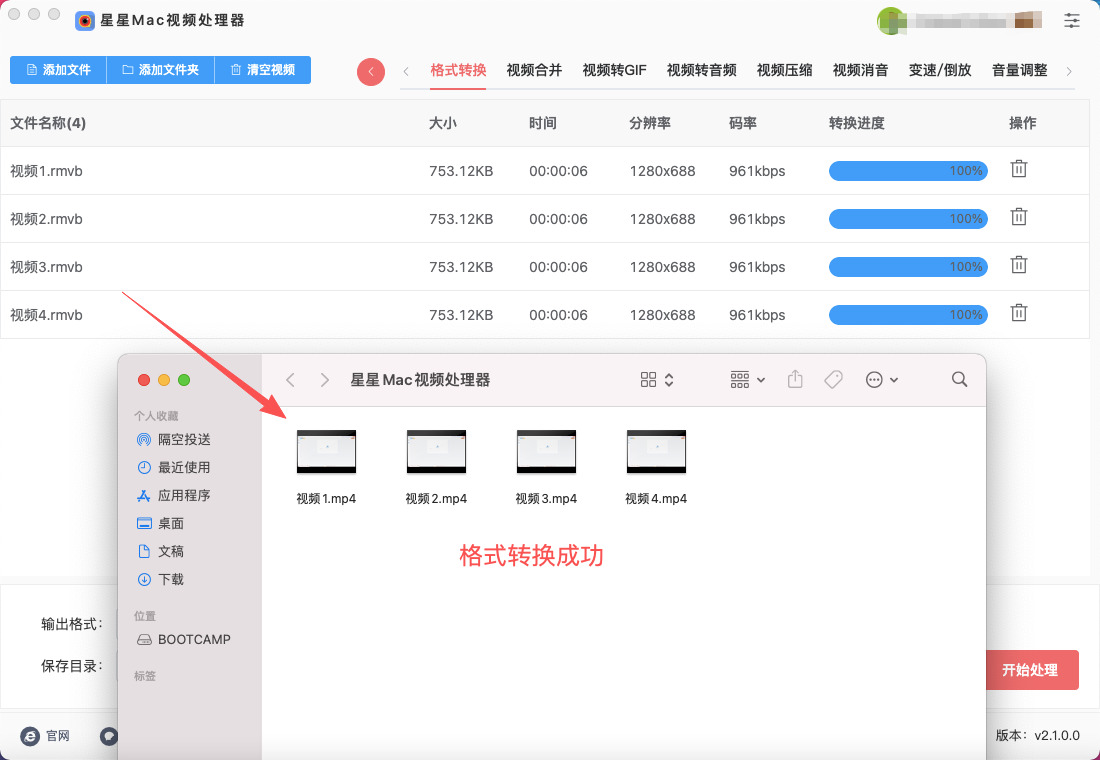The image size is (1100, 760).
Task: Click the Finder window green zoom button
Action: coord(184,380)
